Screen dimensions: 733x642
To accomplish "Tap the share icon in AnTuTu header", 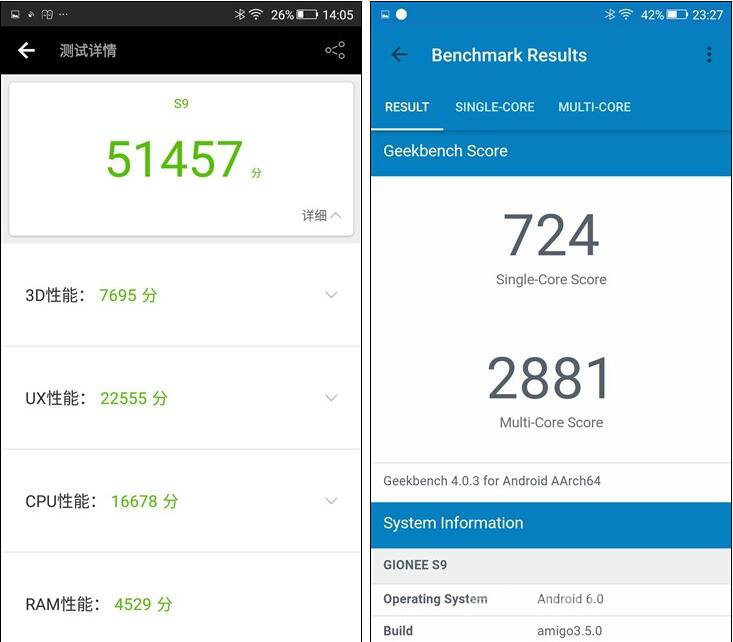I will coord(335,50).
